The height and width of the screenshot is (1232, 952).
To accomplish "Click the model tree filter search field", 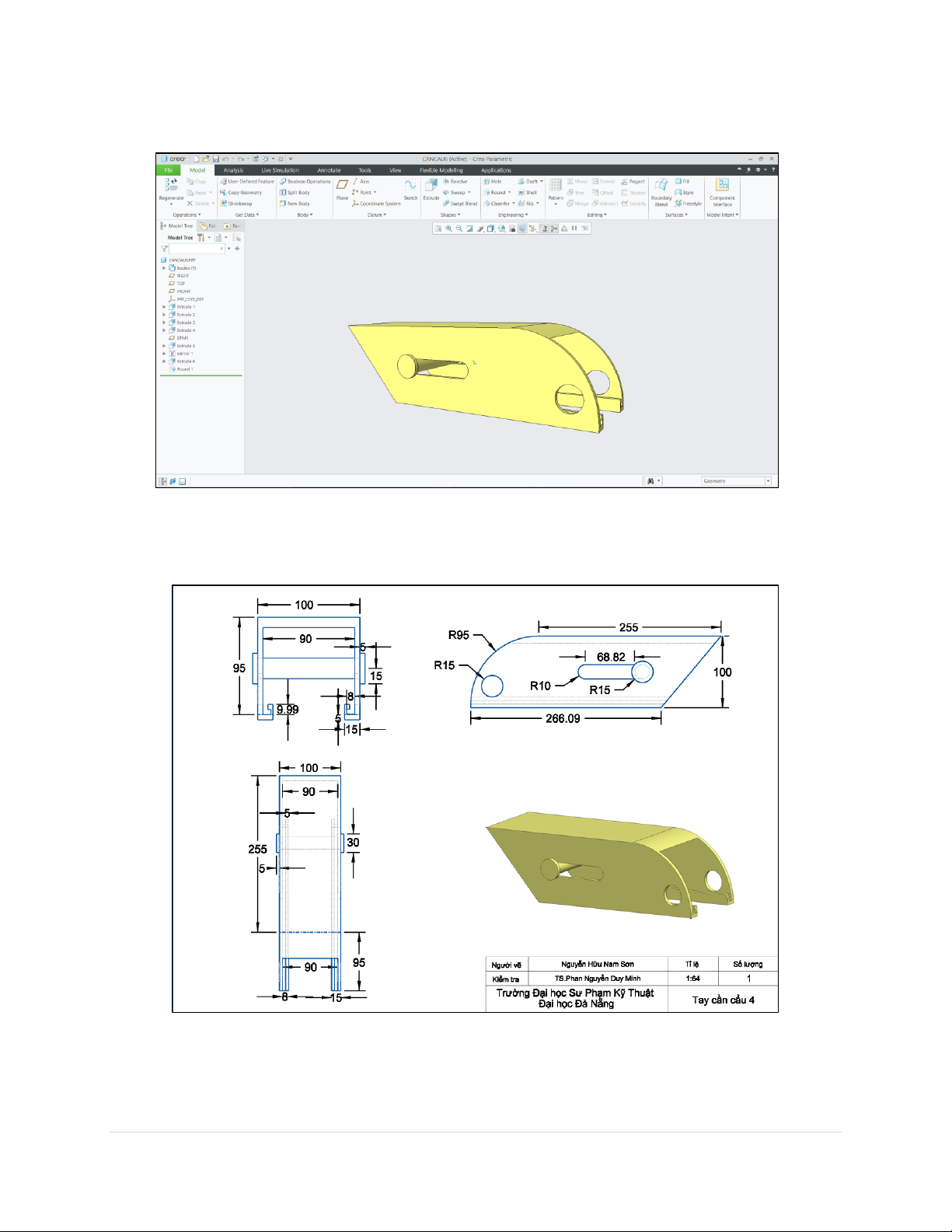I will [196, 249].
